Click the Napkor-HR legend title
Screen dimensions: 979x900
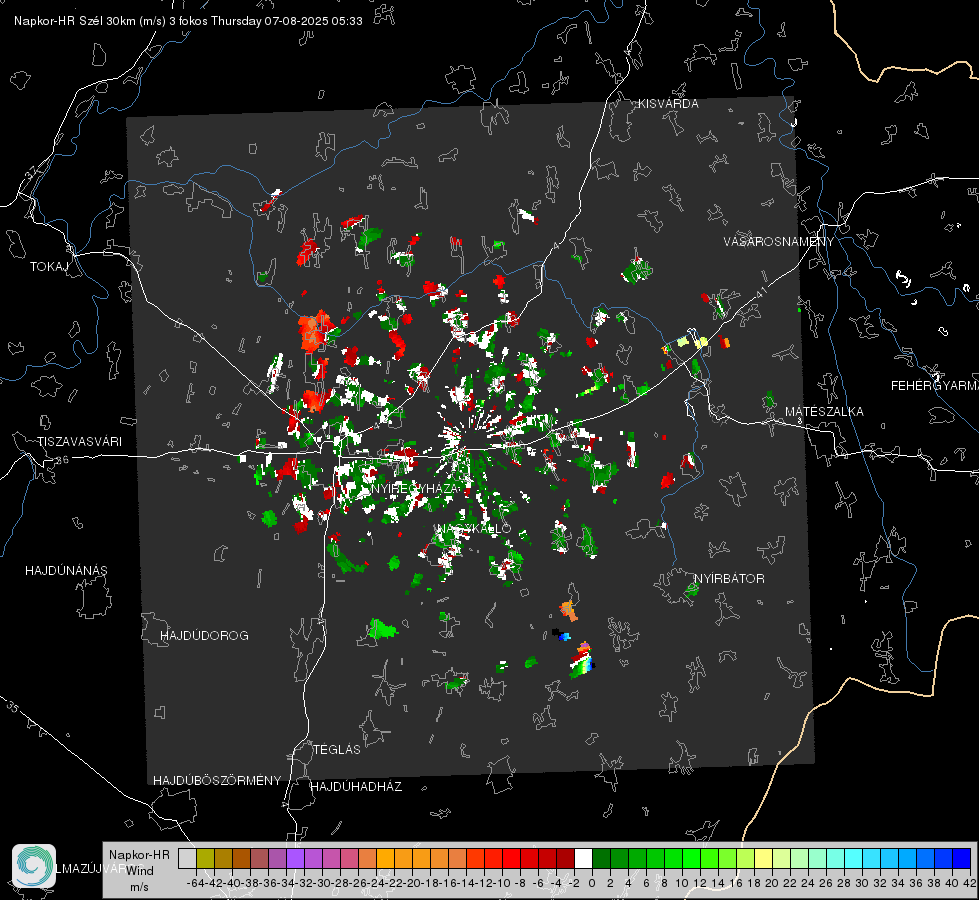point(139,854)
